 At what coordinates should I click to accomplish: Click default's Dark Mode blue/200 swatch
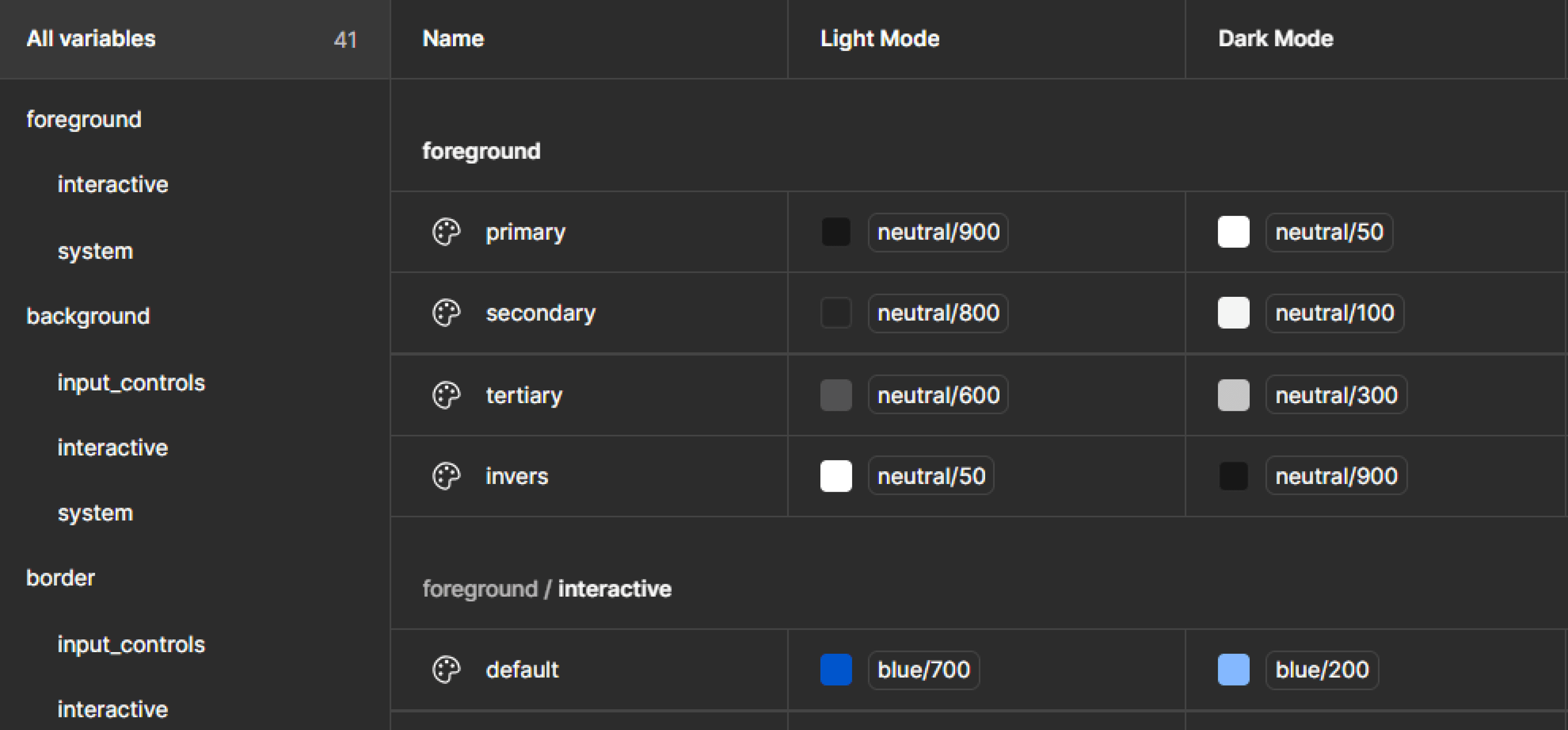click(1233, 670)
